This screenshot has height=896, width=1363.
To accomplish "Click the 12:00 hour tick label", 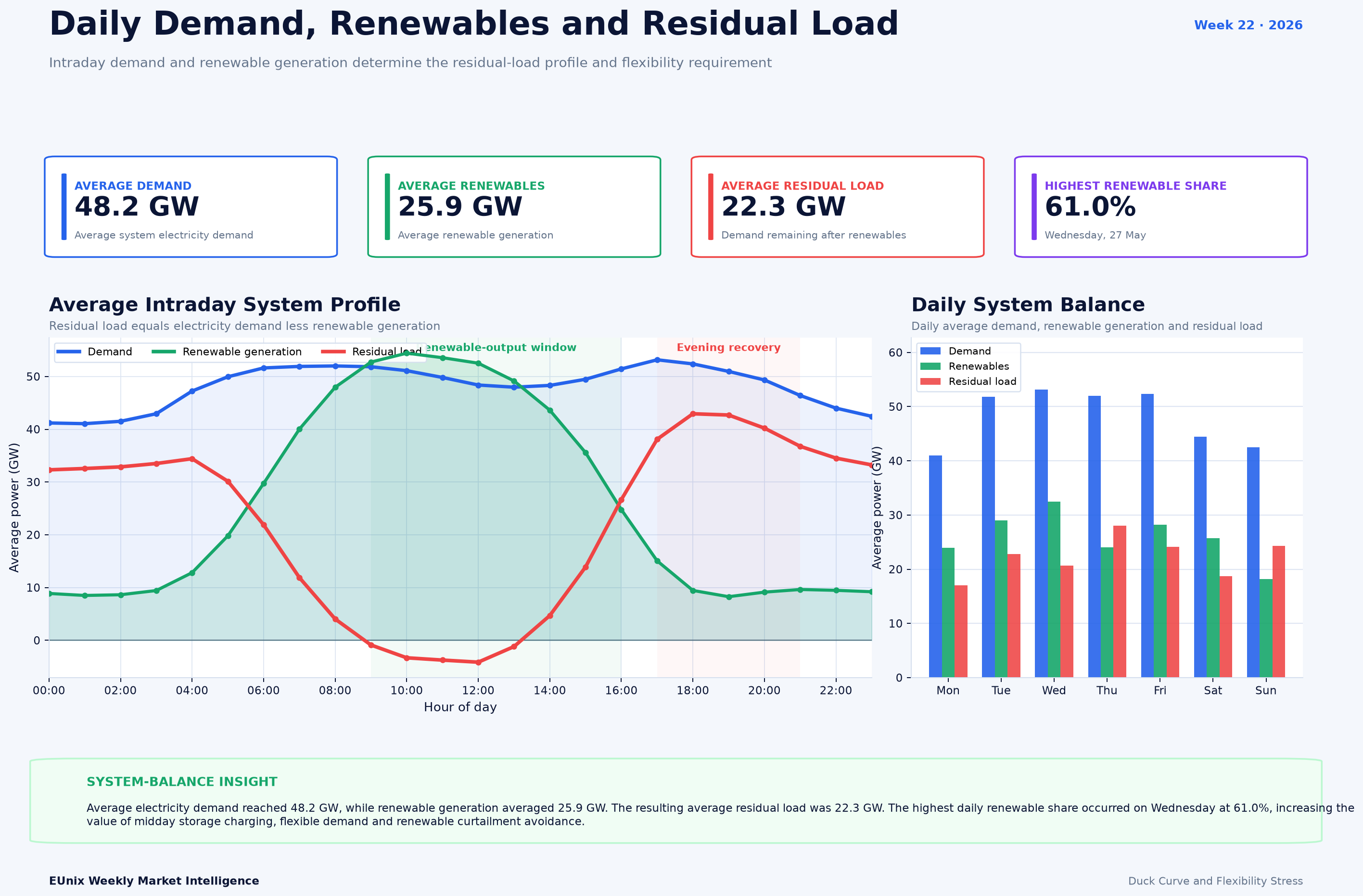I will coord(478,691).
